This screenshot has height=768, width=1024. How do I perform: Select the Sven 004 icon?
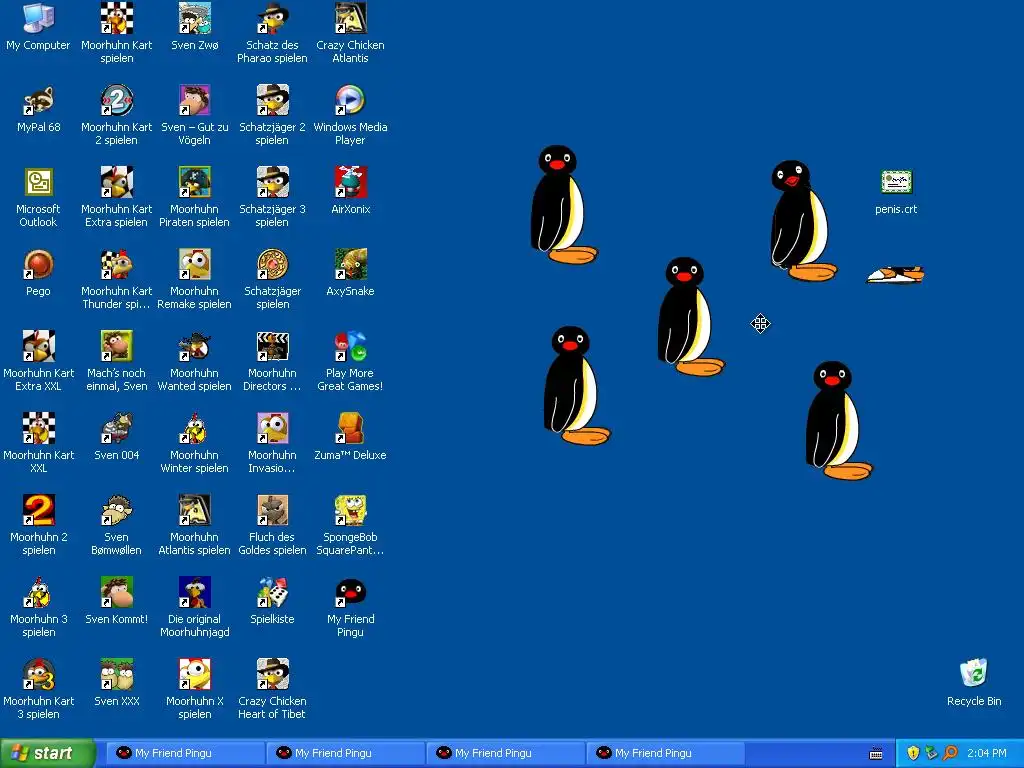click(117, 428)
